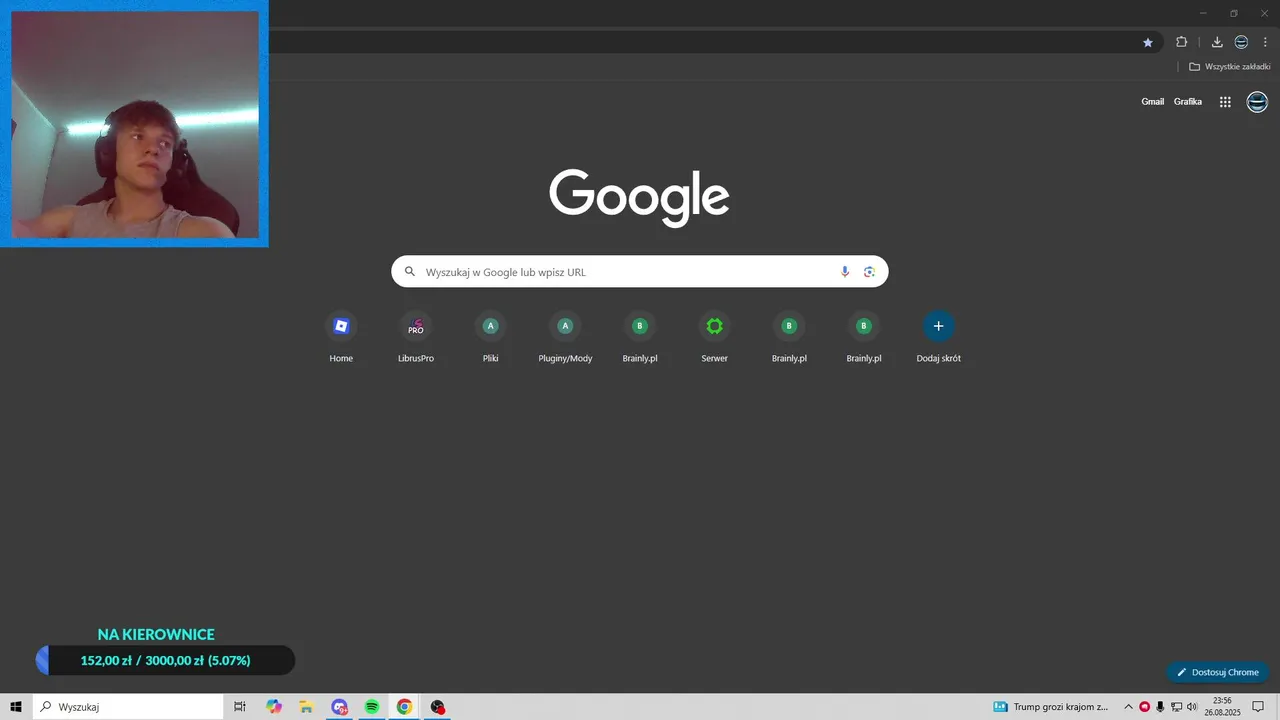Open the volume control in the tray

(x=1192, y=707)
